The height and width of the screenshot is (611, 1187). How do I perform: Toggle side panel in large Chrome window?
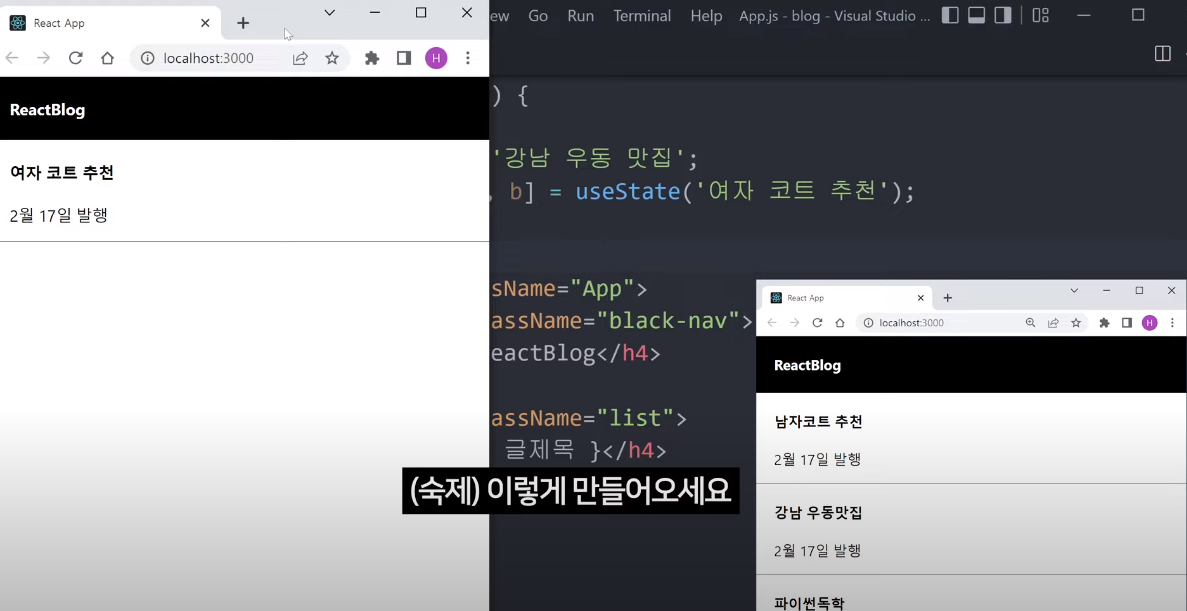tap(403, 58)
